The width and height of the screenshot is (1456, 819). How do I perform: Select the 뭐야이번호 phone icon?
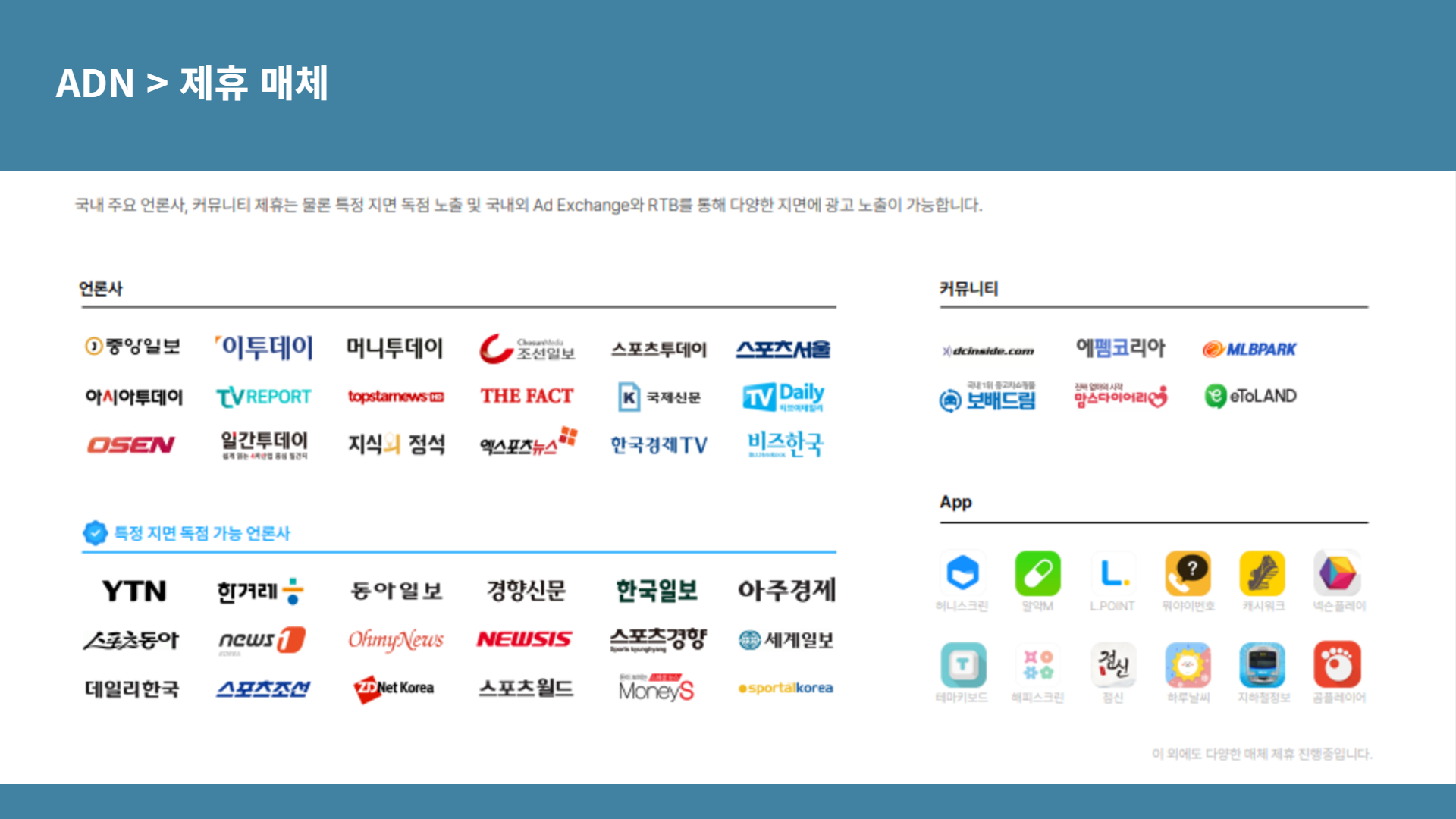tap(1188, 573)
